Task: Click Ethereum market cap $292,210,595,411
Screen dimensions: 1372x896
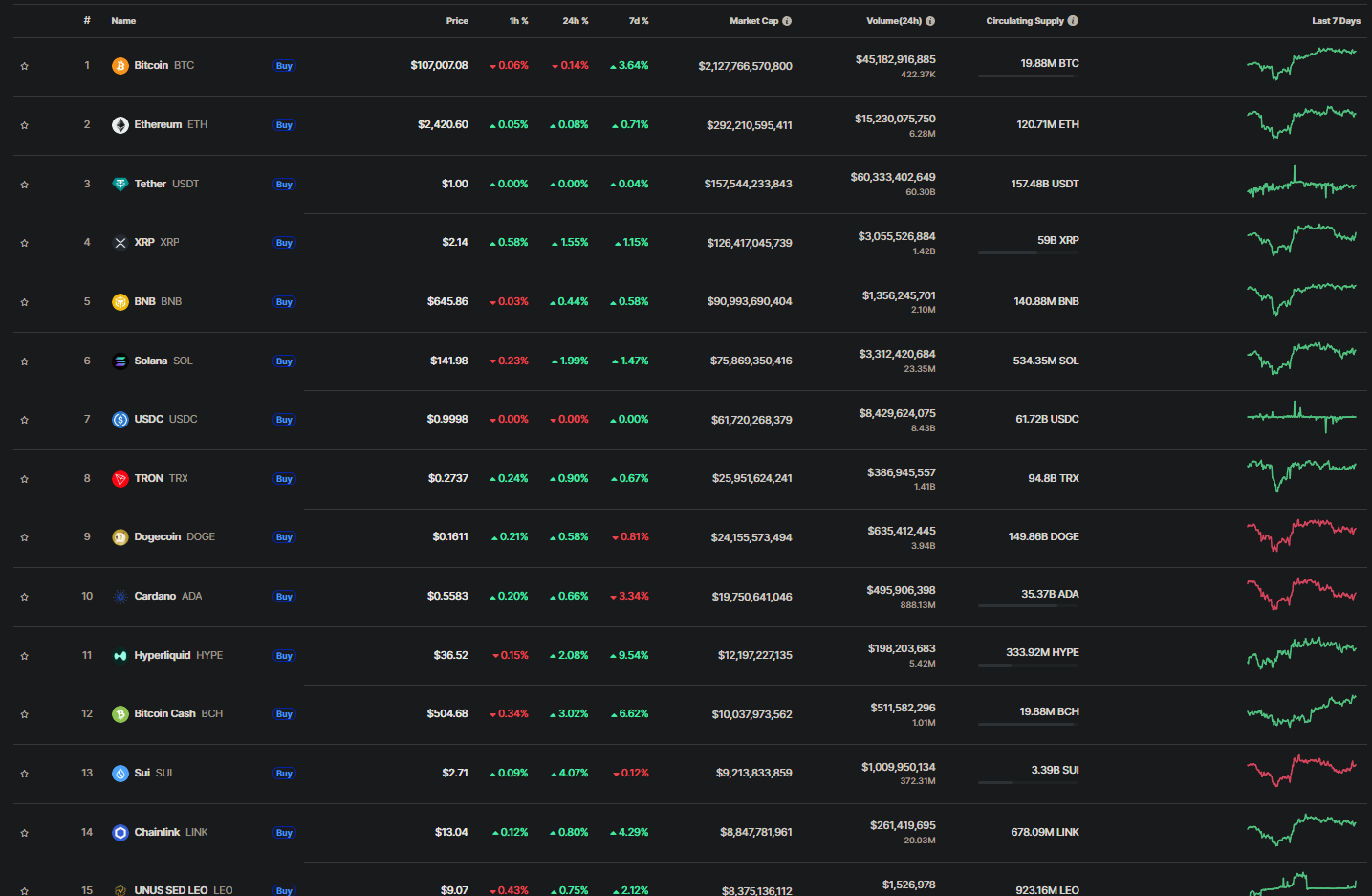Action: [750, 125]
